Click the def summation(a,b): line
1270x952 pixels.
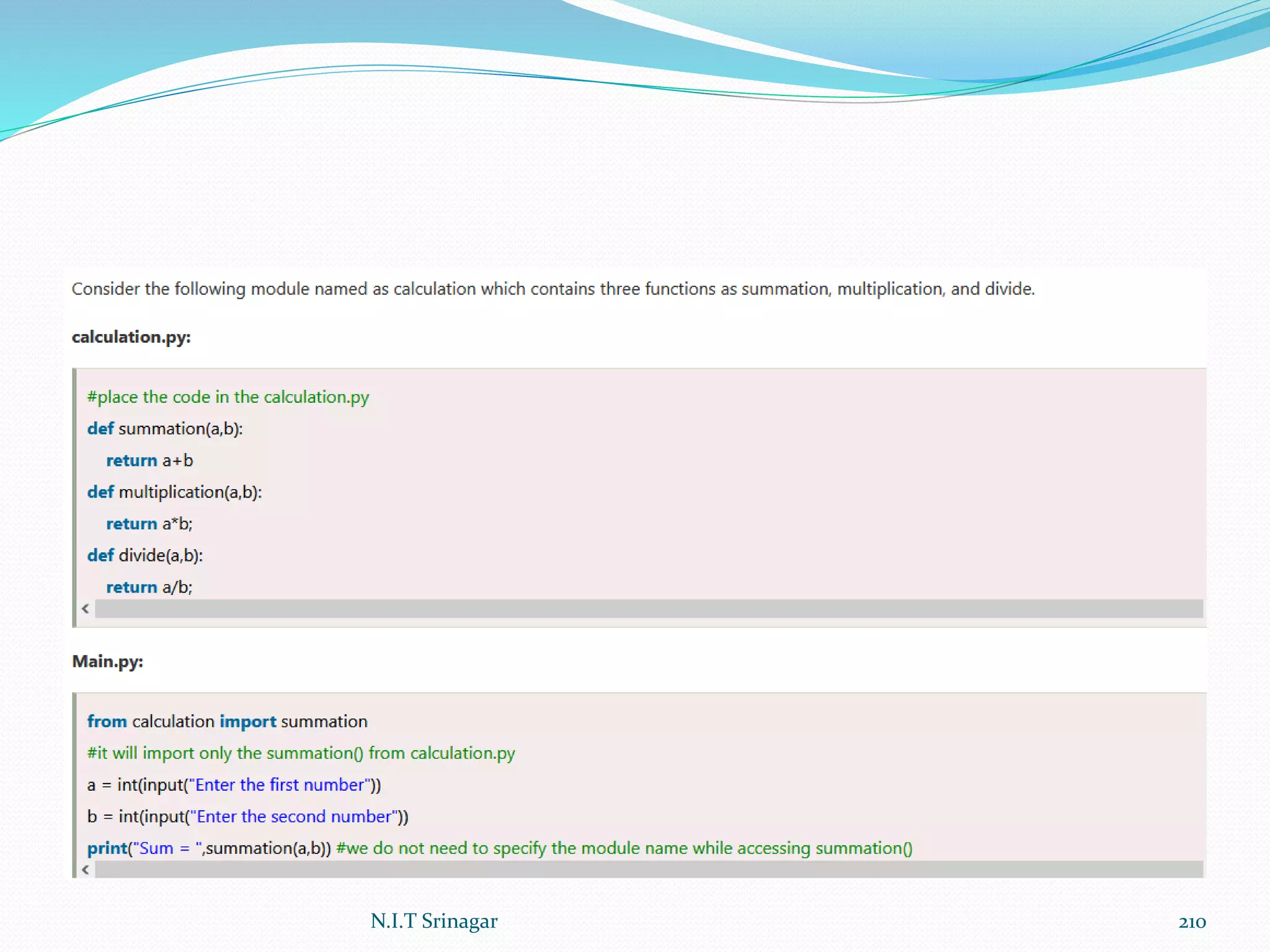tap(165, 429)
